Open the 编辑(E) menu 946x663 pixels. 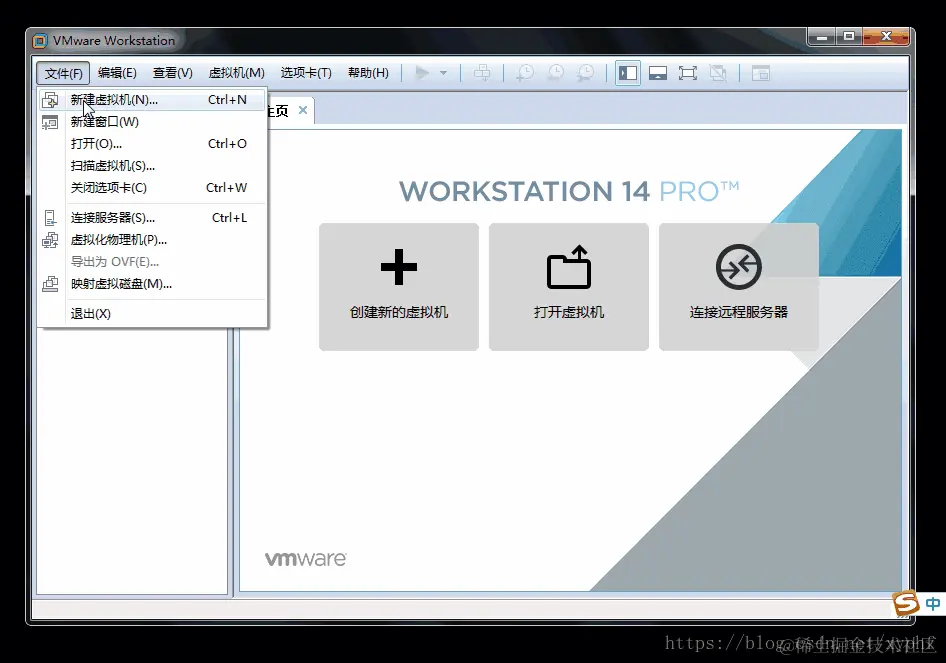point(117,73)
